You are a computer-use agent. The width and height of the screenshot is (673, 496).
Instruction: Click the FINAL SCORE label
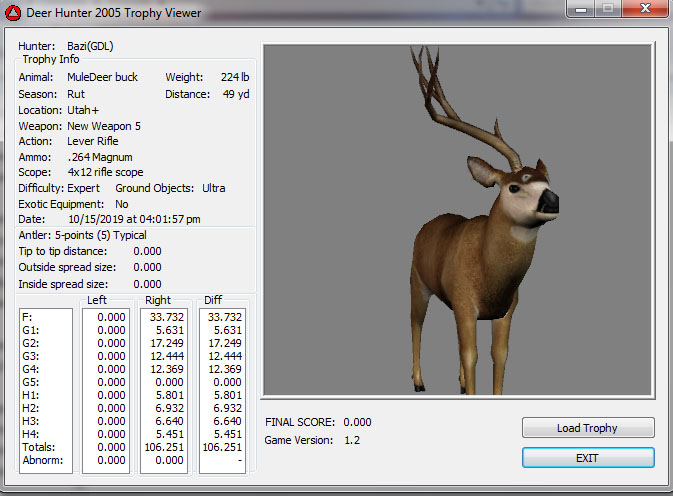[299, 422]
